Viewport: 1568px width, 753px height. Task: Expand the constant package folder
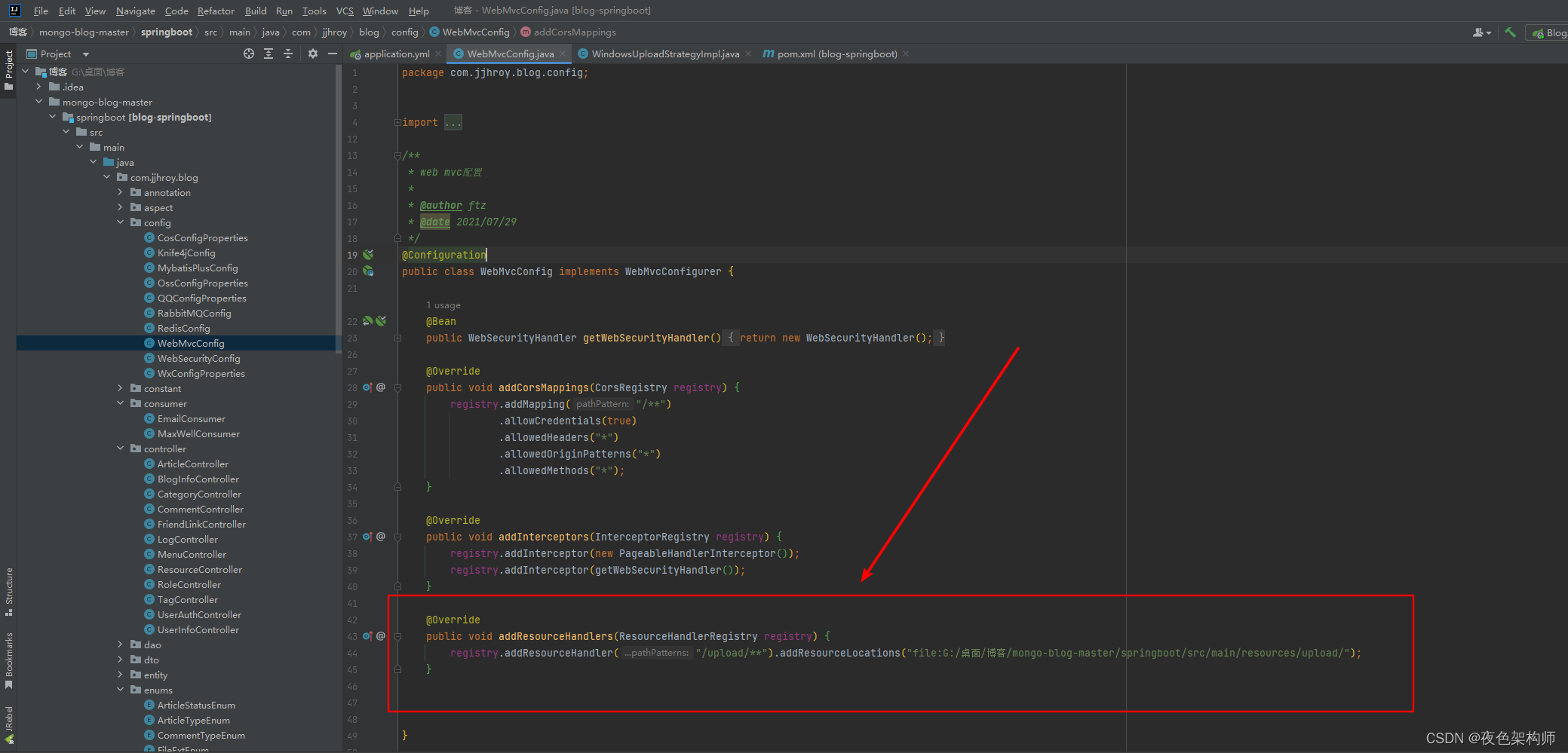coord(120,388)
